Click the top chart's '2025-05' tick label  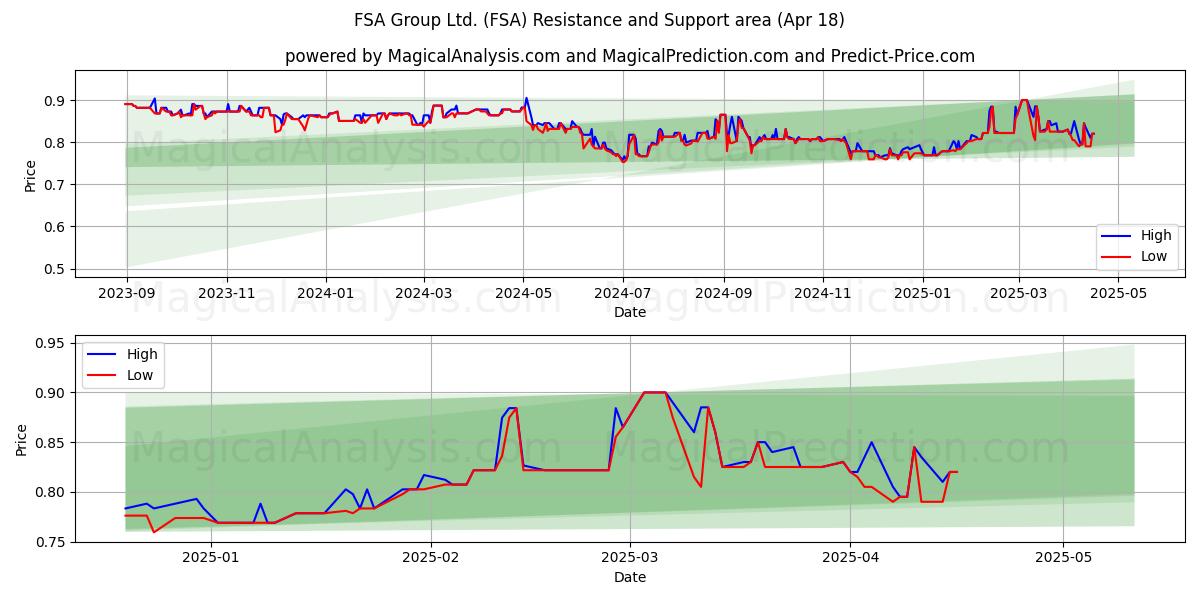pos(1118,293)
